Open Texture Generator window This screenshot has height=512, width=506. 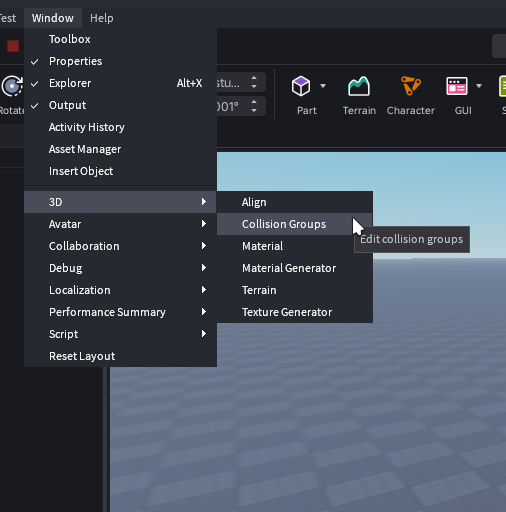295,312
